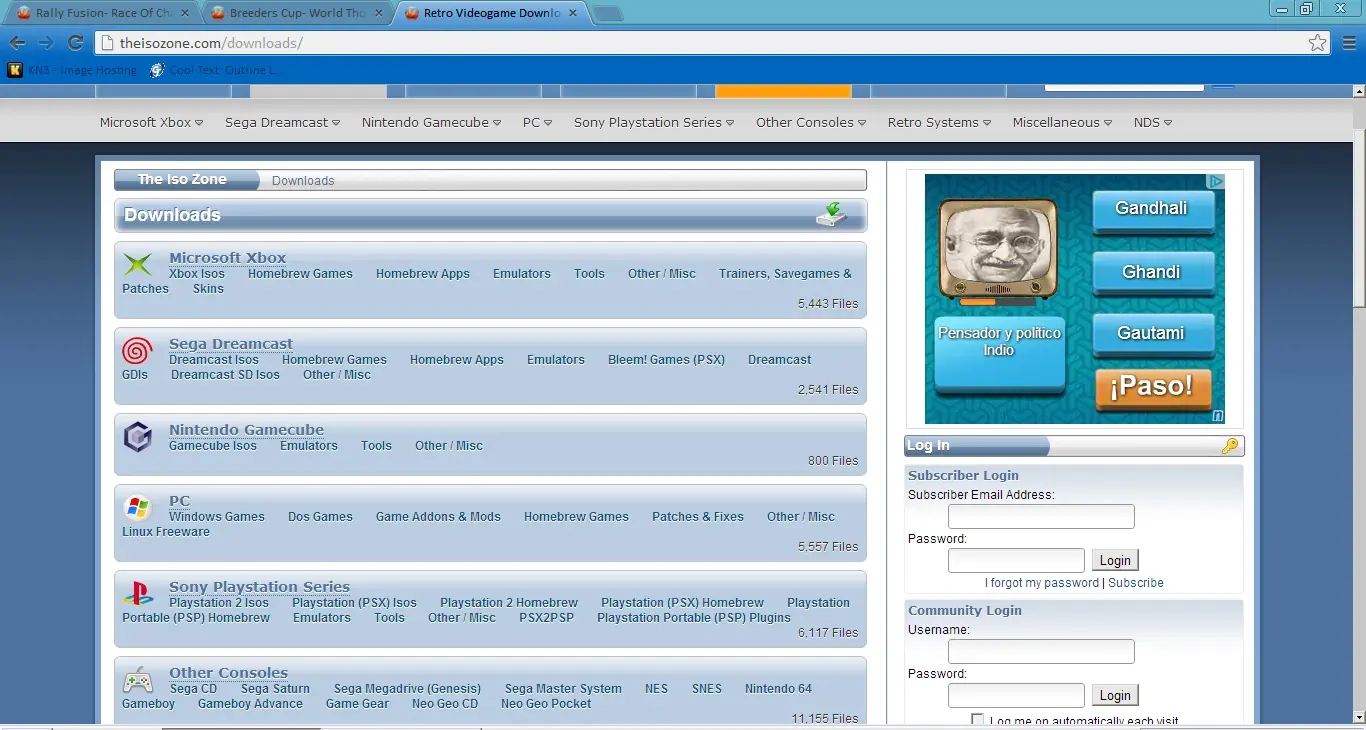
Task: Click the key icon in the Log In bar
Action: 1230,446
